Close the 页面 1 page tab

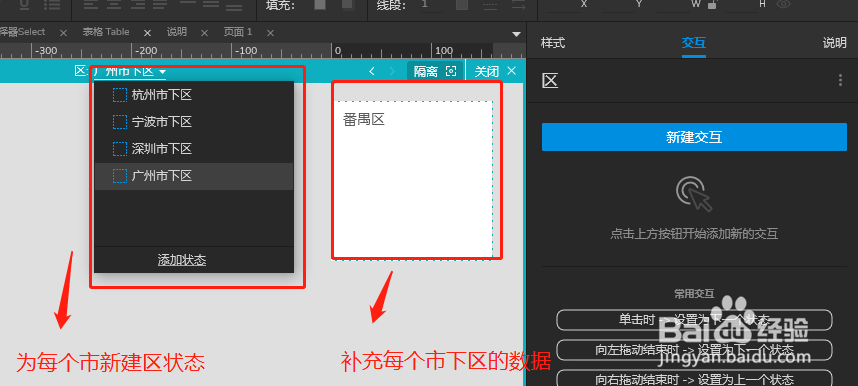[270, 33]
